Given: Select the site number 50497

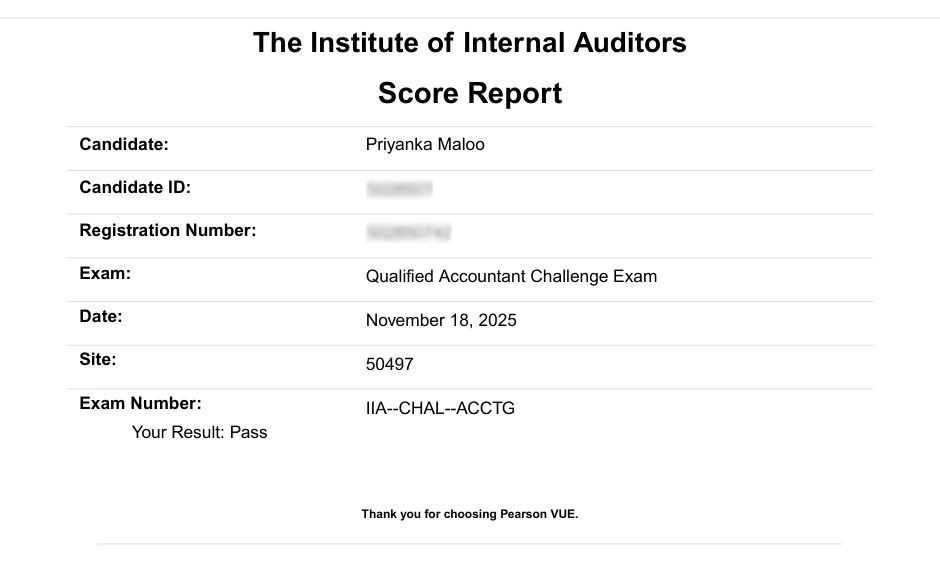Looking at the screenshot, I should coord(389,365).
